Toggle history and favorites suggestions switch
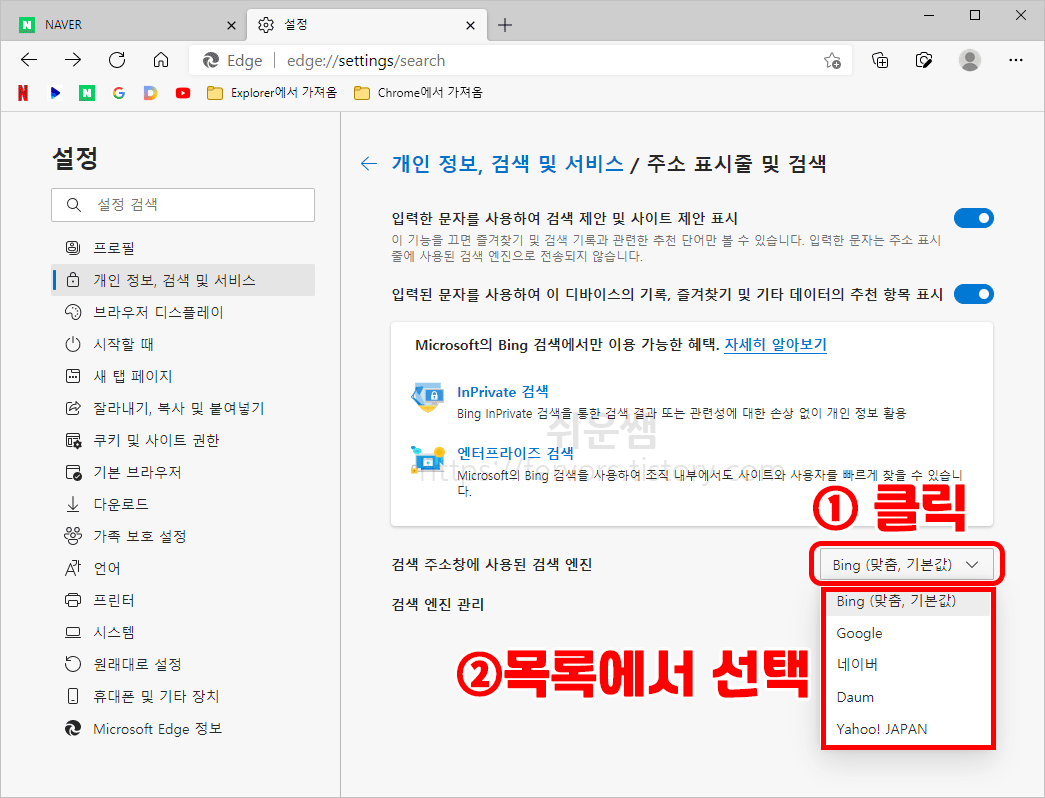This screenshot has width=1045, height=798. pyautogui.click(x=974, y=294)
